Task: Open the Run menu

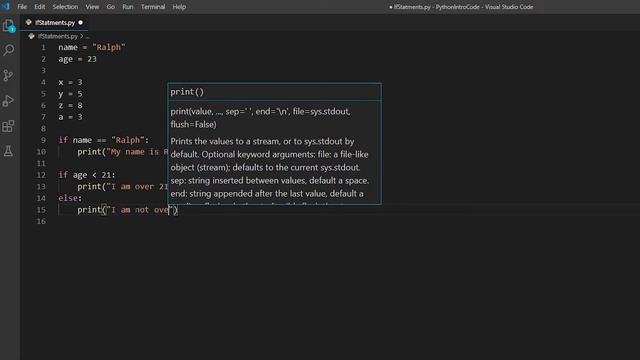Action: click(128, 7)
